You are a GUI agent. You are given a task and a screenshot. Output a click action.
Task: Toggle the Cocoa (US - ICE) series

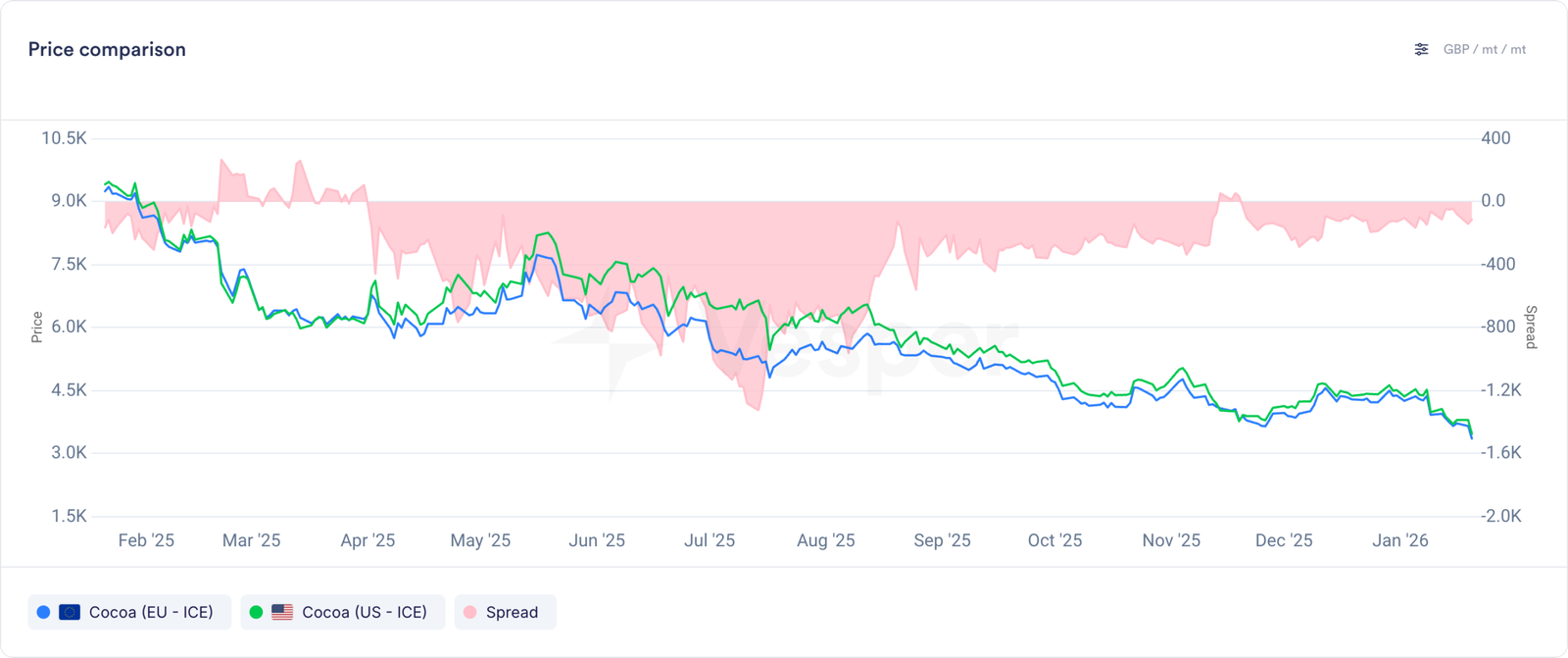365,612
